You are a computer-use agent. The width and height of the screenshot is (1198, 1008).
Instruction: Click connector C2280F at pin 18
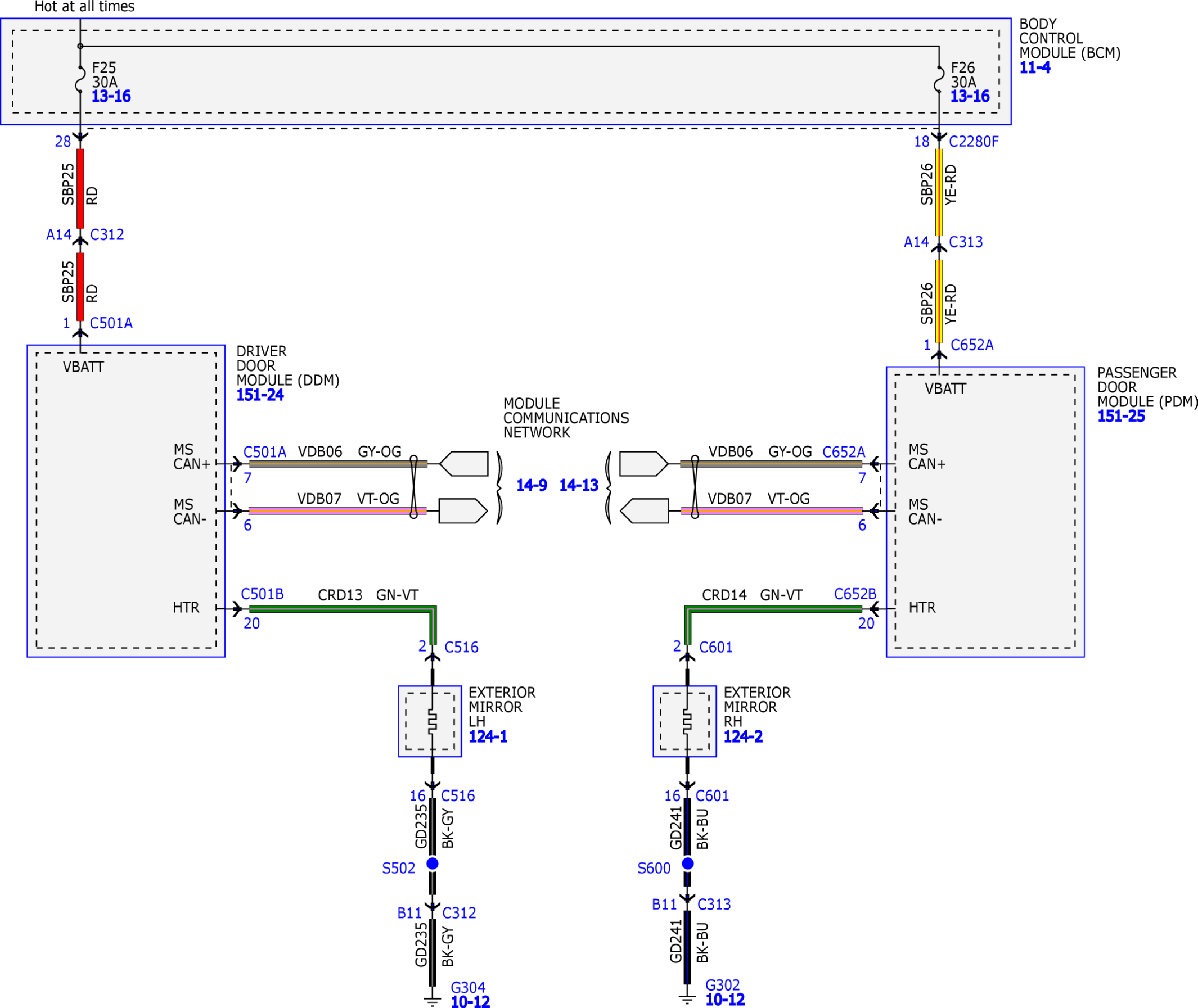pyautogui.click(x=974, y=141)
